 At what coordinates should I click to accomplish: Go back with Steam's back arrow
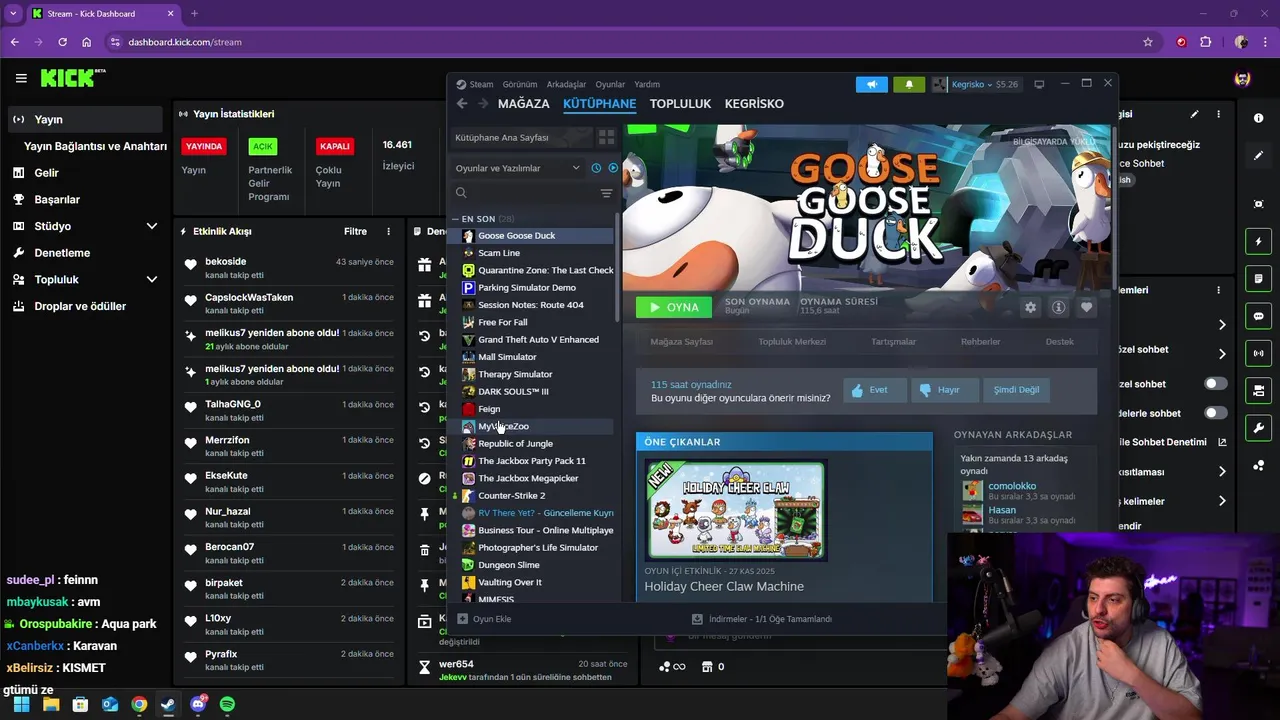(x=462, y=104)
